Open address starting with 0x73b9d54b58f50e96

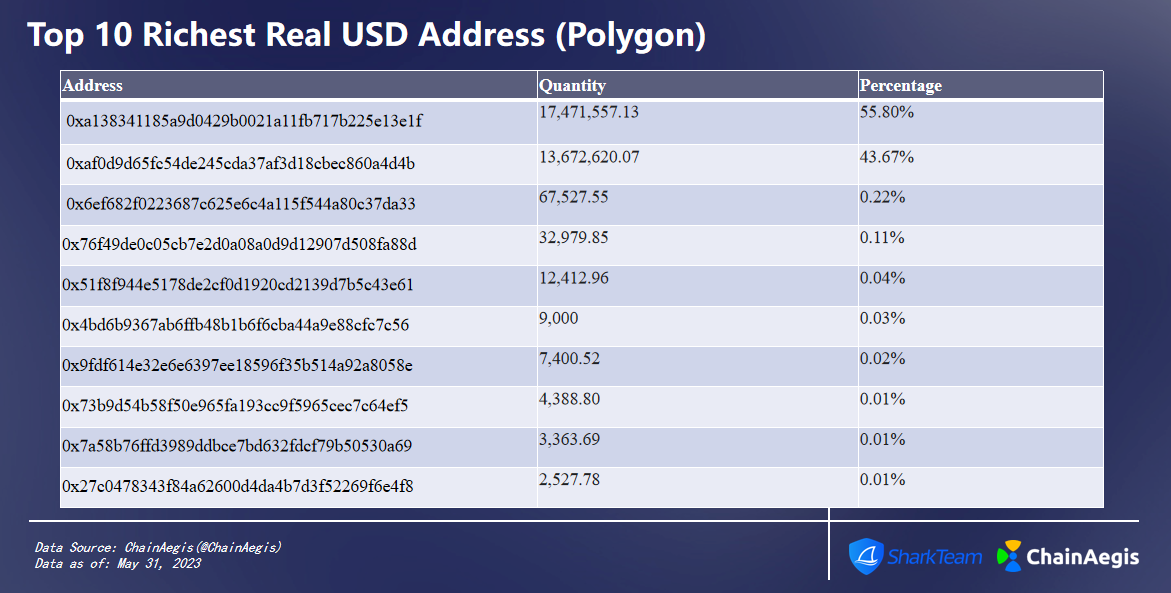tap(235, 406)
